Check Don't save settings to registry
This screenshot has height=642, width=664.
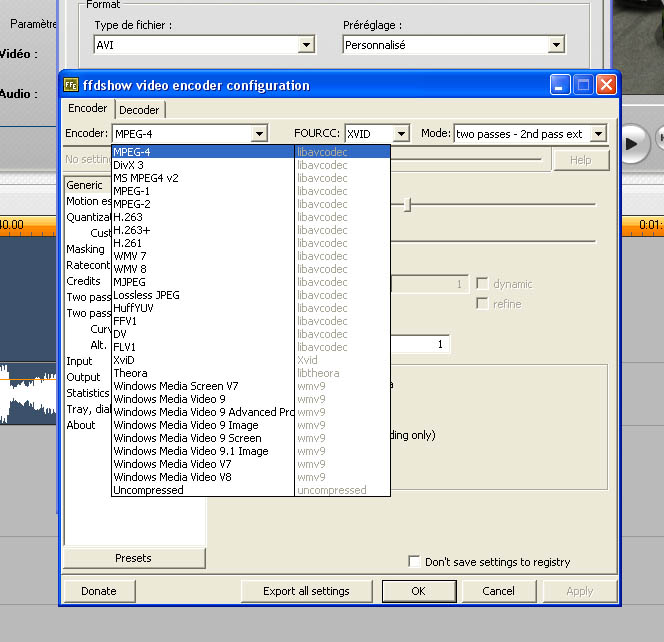click(x=414, y=561)
